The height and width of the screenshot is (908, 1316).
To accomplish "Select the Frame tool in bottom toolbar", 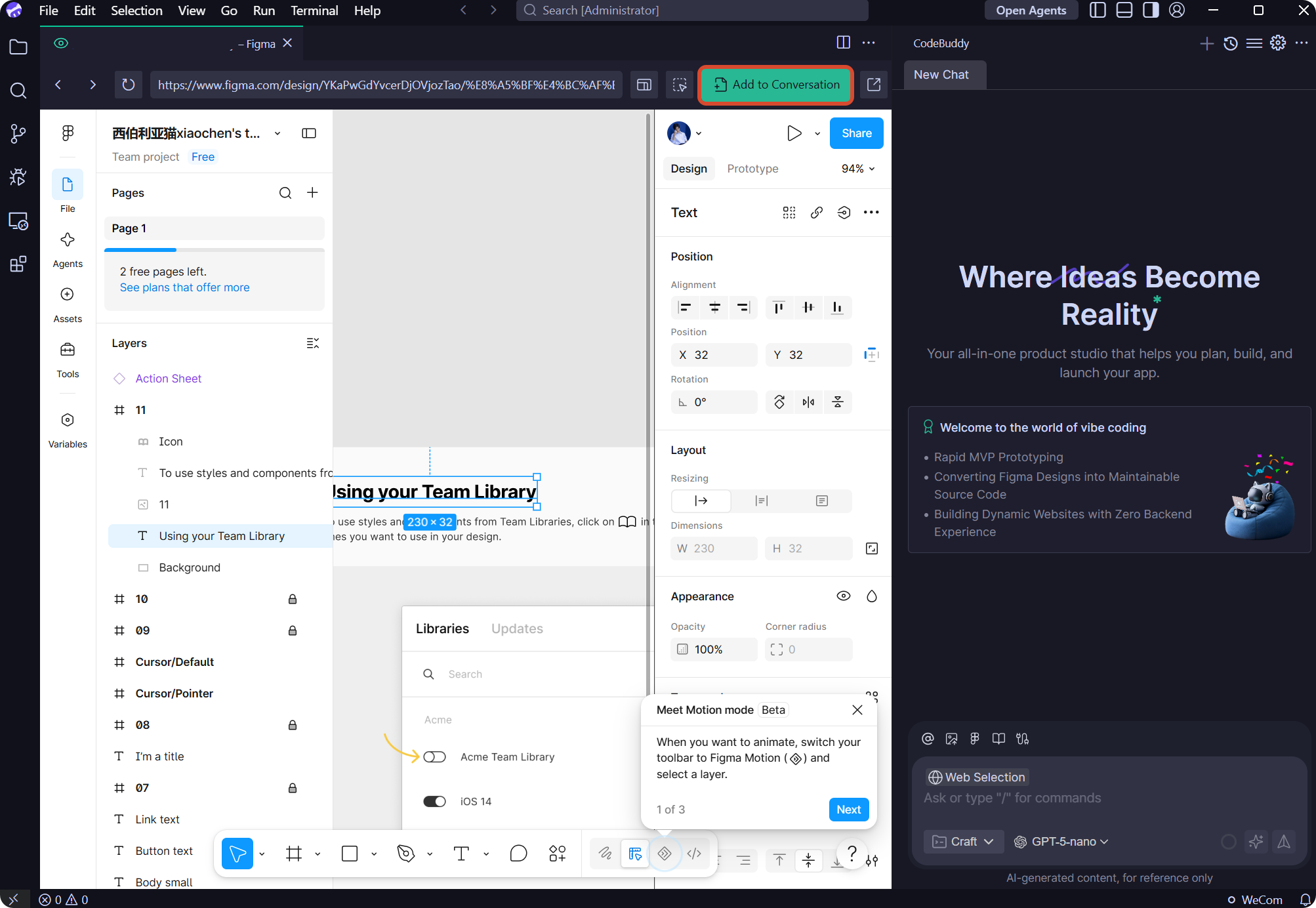I will coord(294,854).
